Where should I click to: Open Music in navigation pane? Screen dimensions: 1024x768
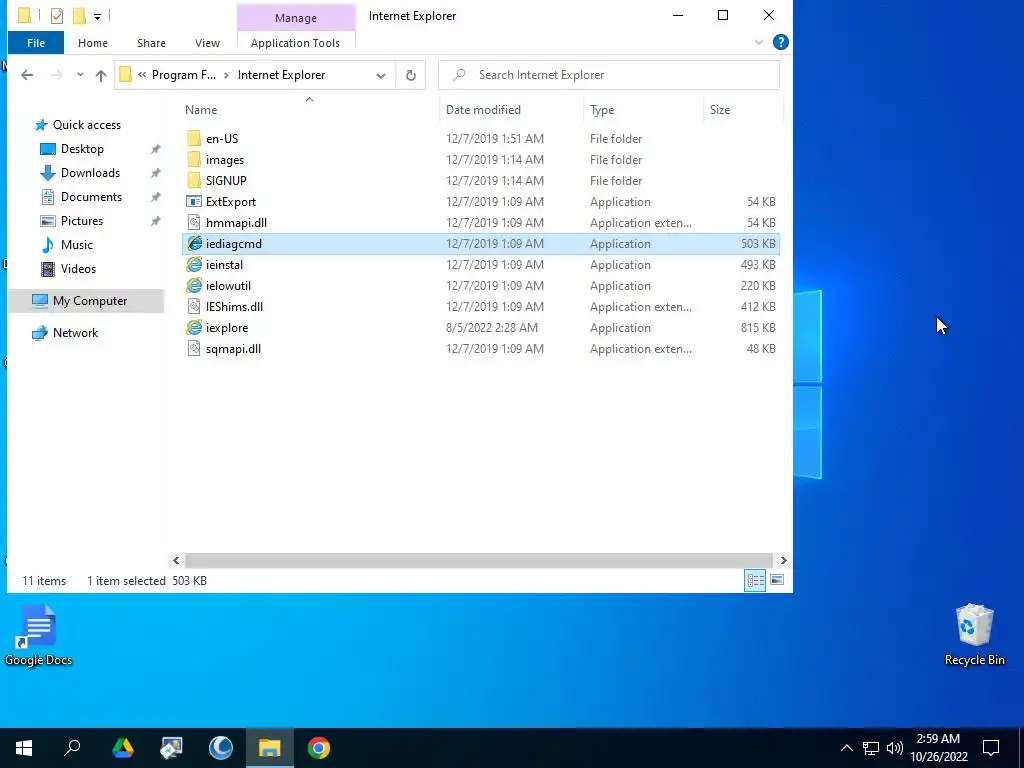coord(76,245)
